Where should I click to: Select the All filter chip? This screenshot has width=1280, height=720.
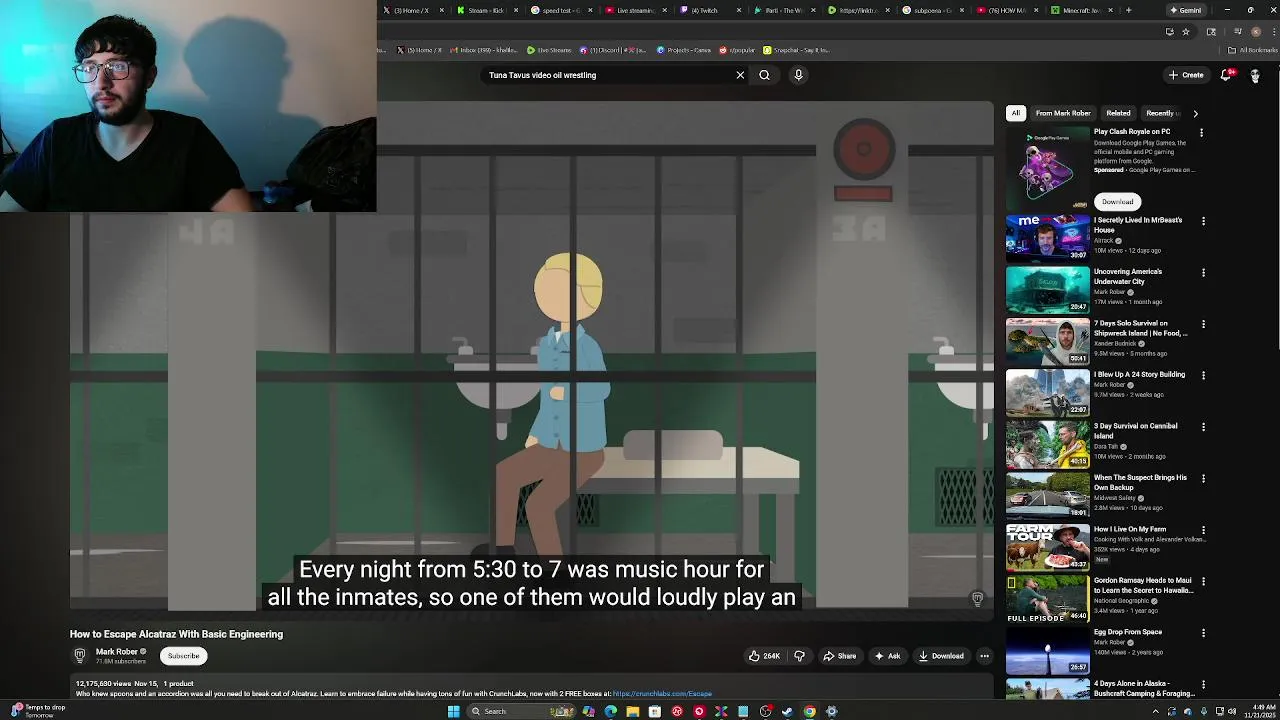coord(1016,113)
